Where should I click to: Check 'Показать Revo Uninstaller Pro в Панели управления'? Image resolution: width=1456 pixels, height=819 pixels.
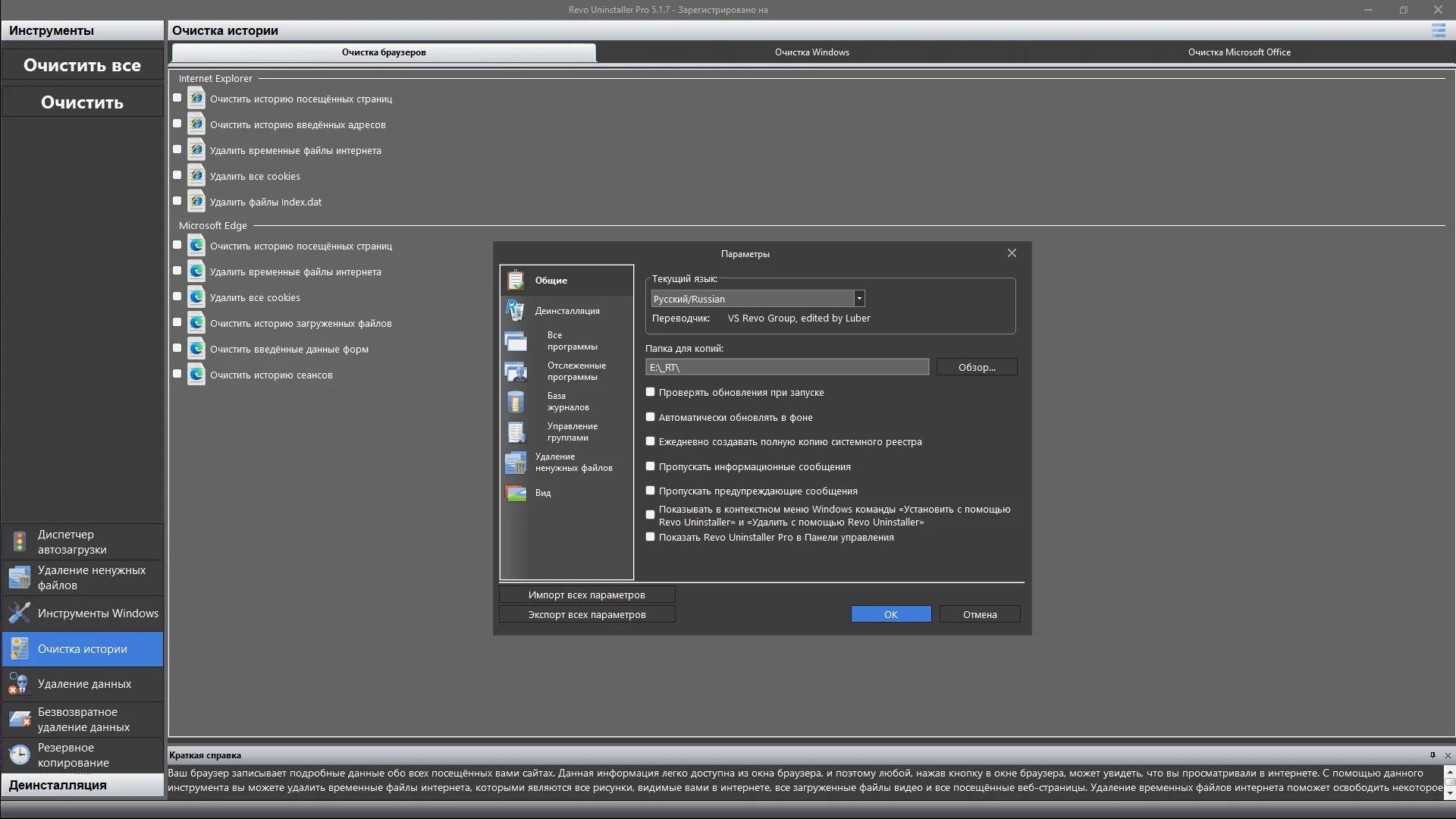coord(650,537)
